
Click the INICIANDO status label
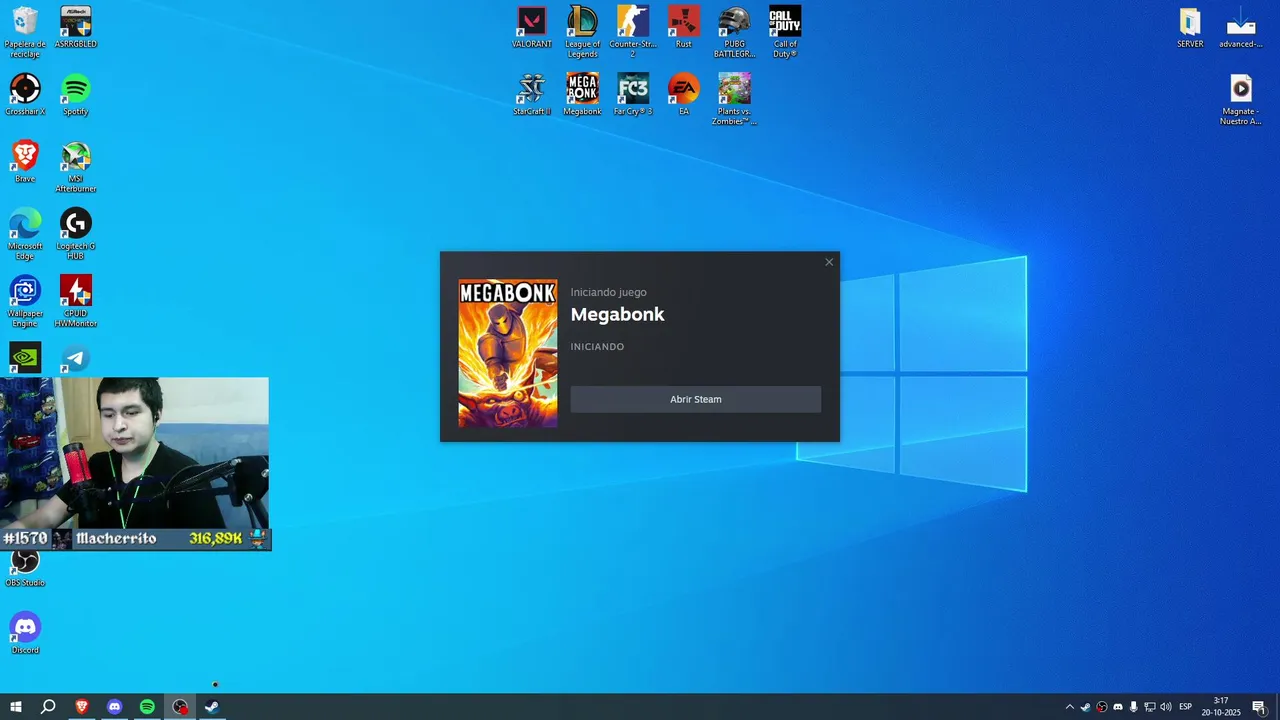[x=597, y=347]
